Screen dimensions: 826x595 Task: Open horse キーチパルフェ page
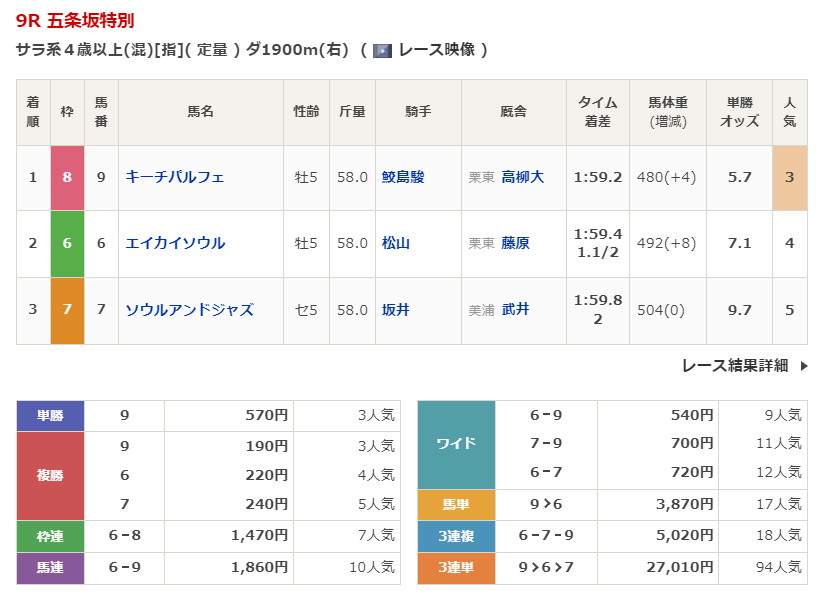point(174,177)
